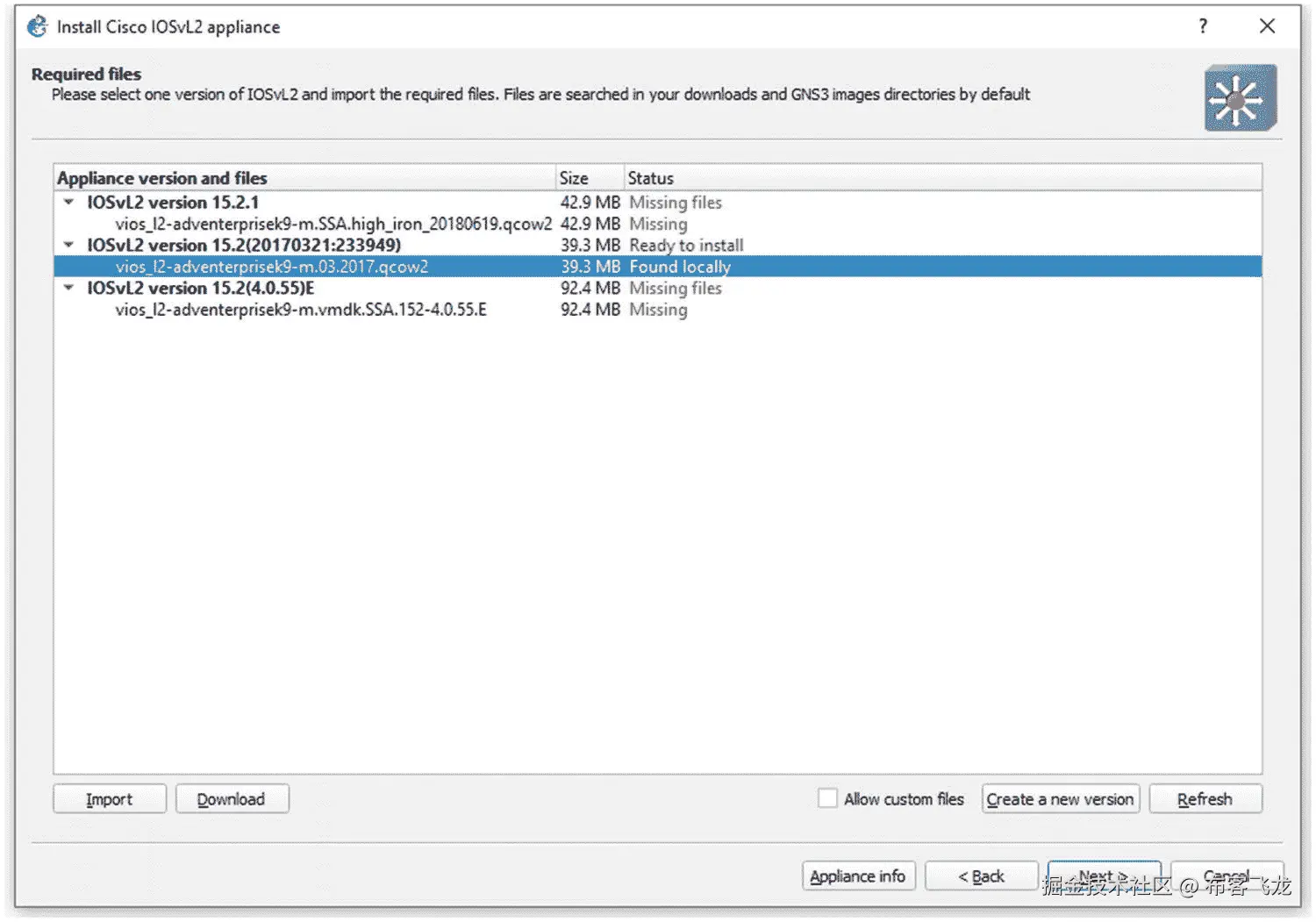
Task: Enable the Allow custom files checkbox
Action: click(827, 798)
